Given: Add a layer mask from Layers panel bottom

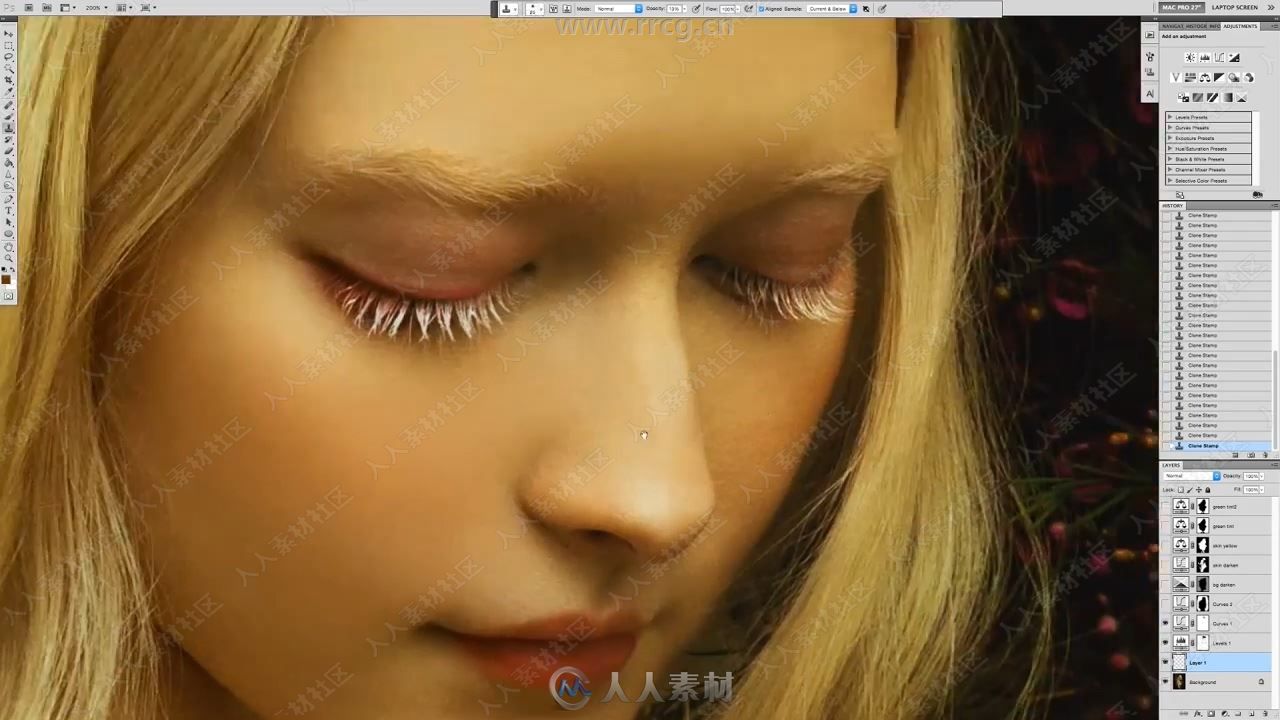Looking at the screenshot, I should (x=1212, y=714).
